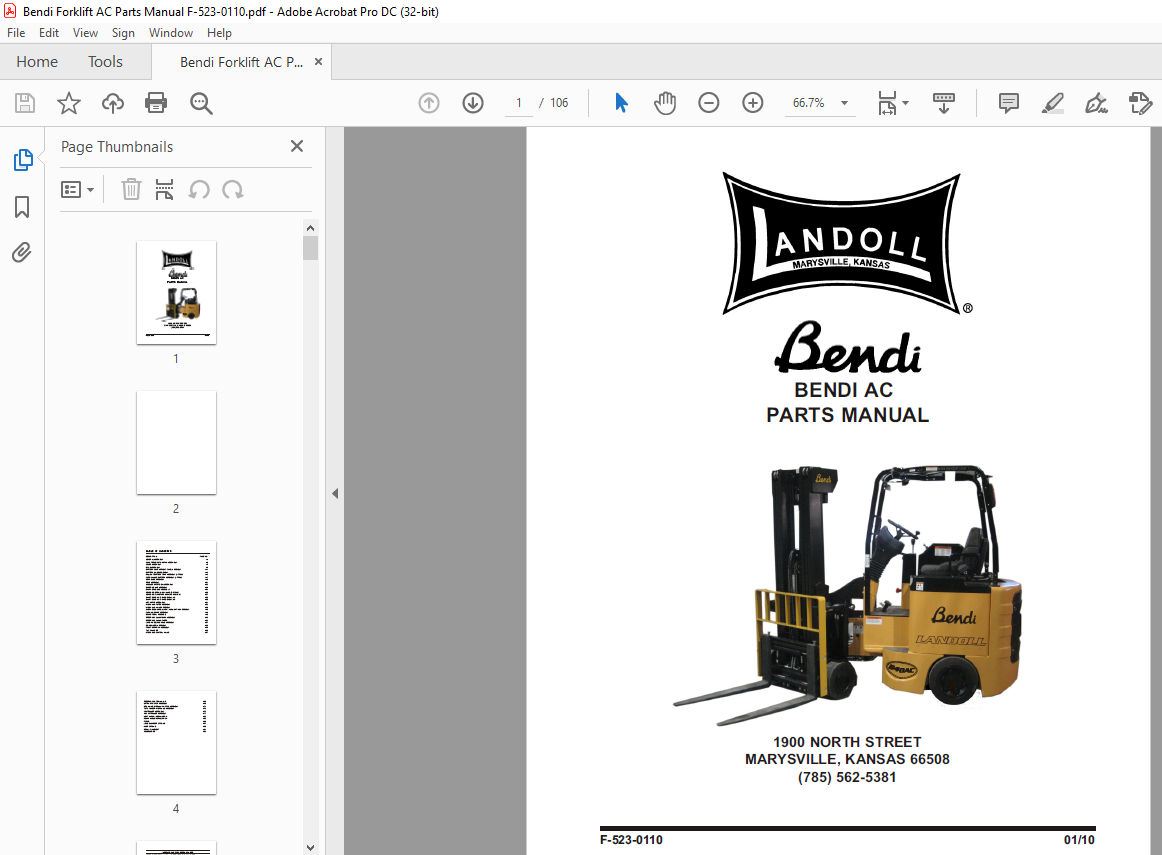Add file to starred with star icon
1162x855 pixels.
coord(69,103)
